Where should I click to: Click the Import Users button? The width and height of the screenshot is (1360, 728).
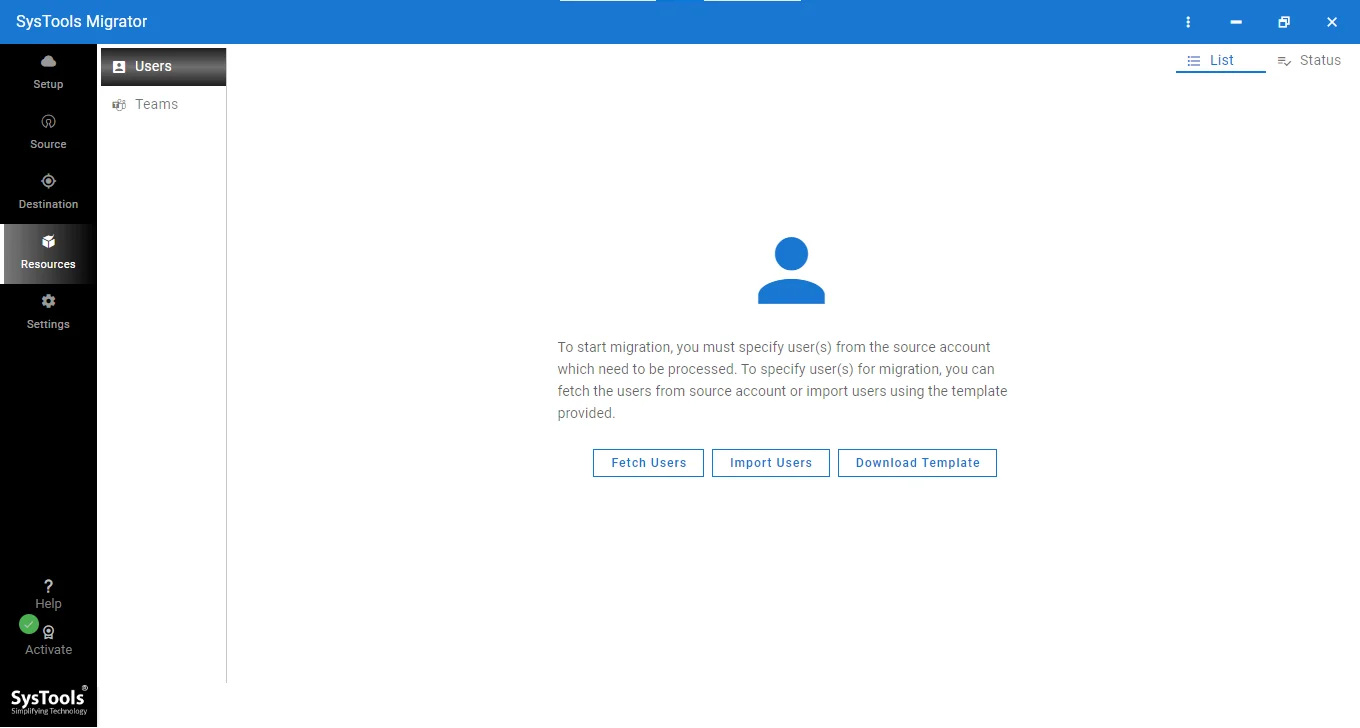point(771,463)
